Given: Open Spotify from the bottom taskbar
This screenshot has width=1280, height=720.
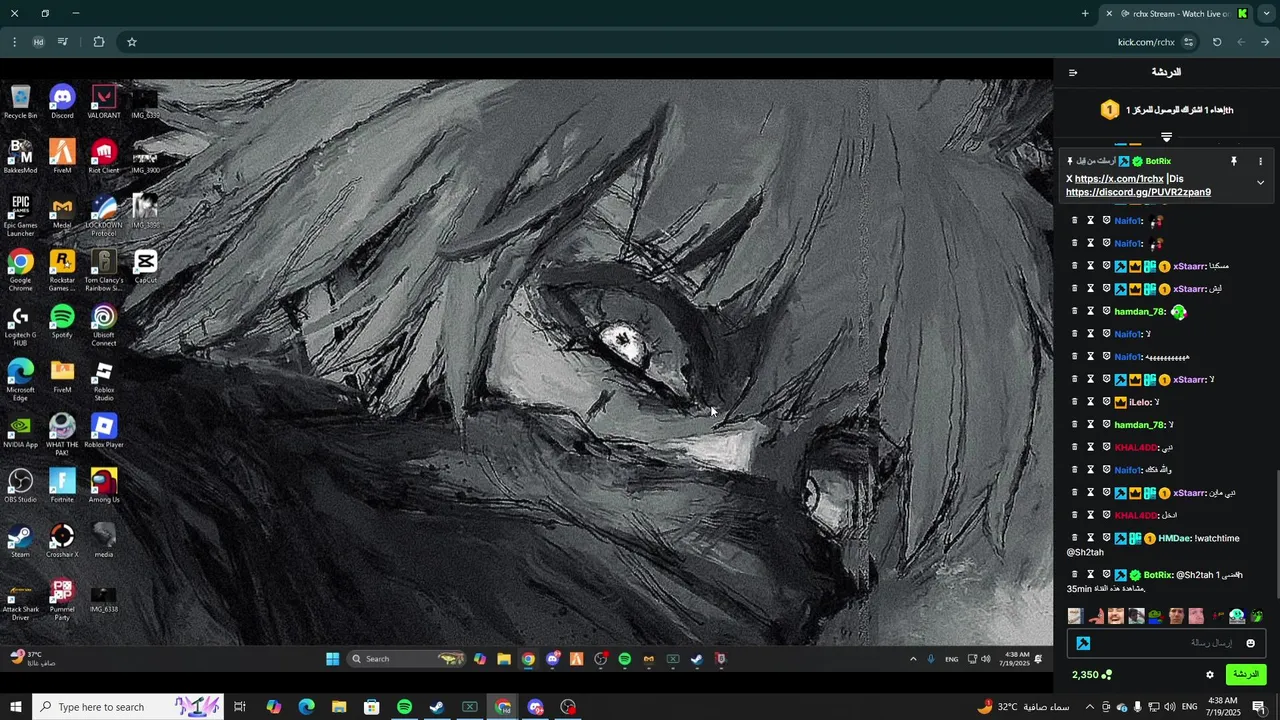Looking at the screenshot, I should (x=404, y=707).
